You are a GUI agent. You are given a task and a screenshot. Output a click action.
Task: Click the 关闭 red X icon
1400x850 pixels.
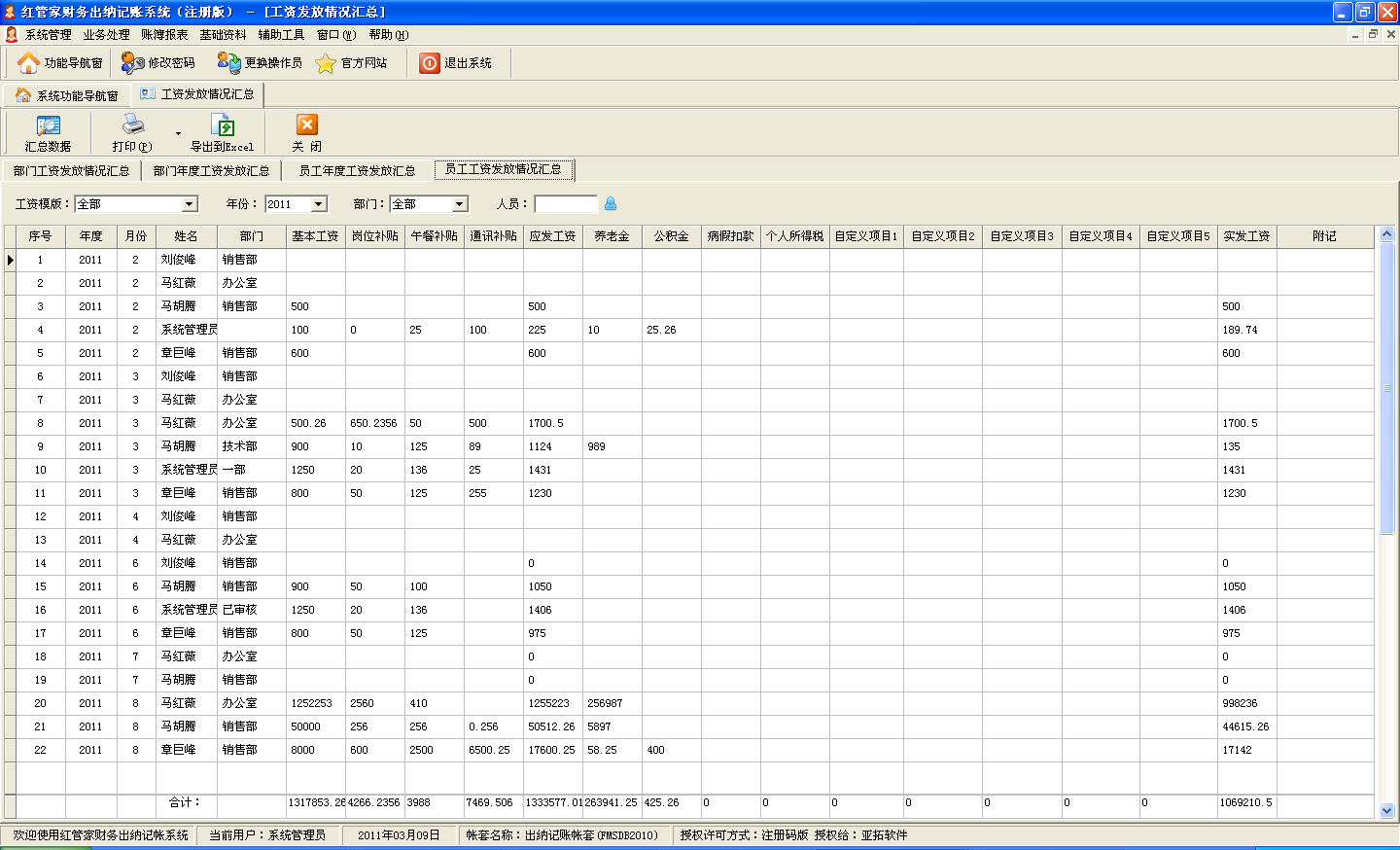[x=306, y=125]
